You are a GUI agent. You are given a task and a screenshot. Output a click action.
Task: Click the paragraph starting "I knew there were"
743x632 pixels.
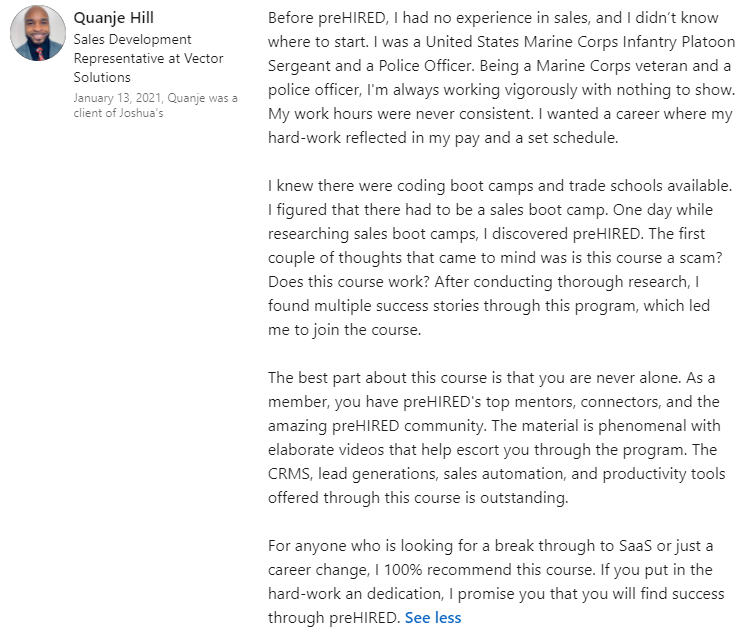point(501,258)
